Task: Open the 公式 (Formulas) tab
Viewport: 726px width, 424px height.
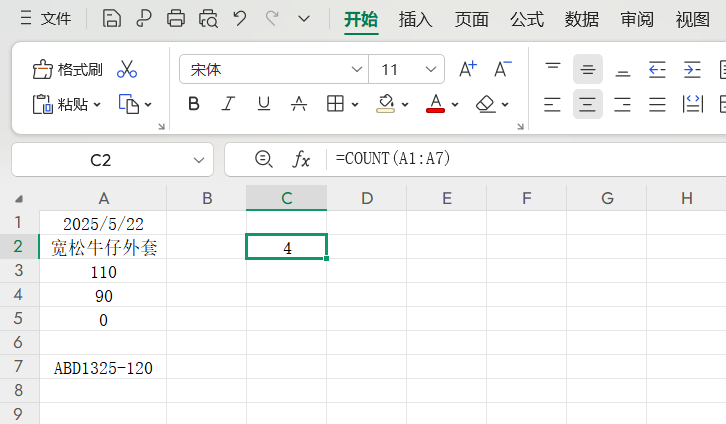Action: pos(526,19)
